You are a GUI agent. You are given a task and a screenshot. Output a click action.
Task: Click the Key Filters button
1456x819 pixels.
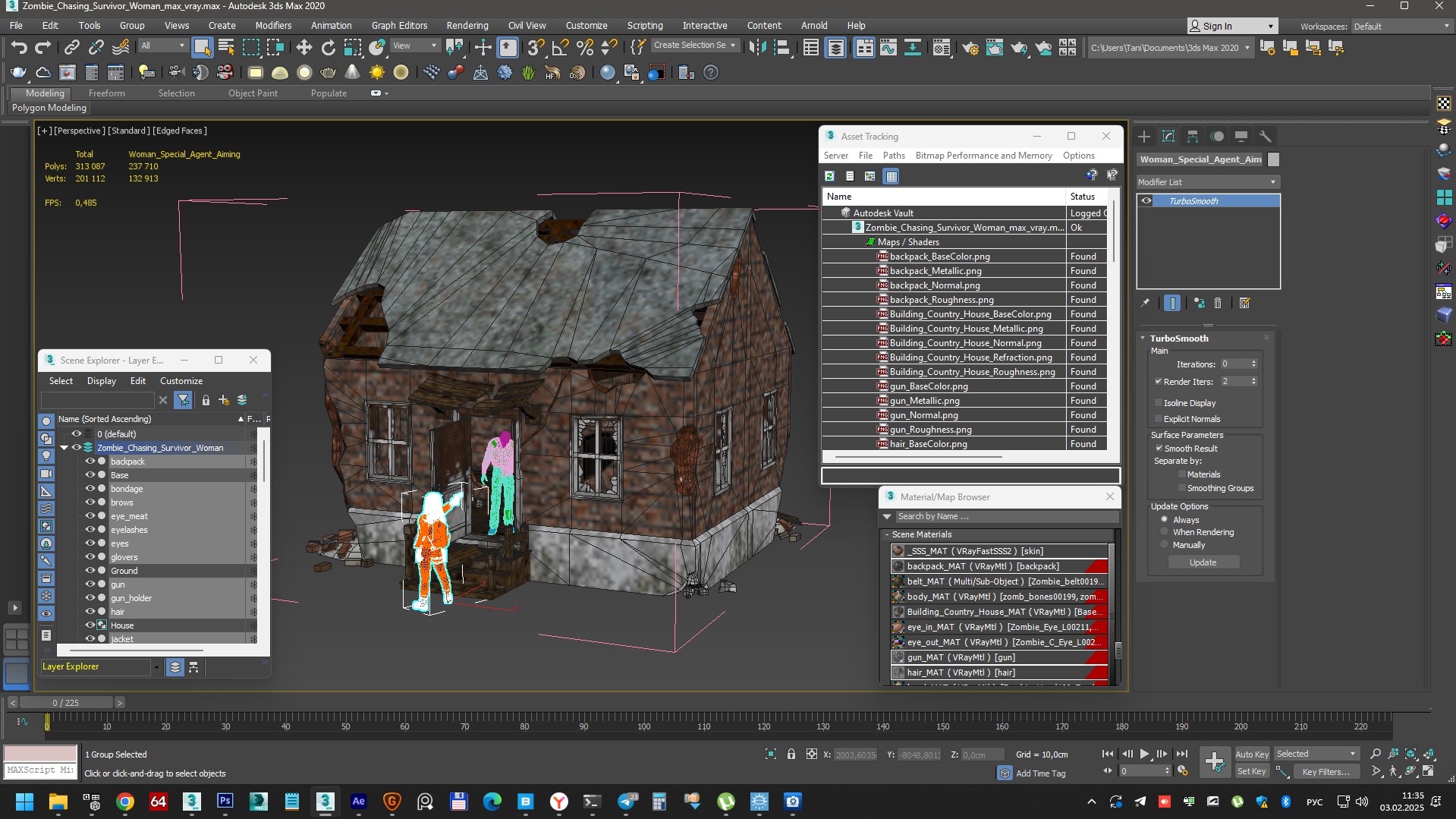(x=1326, y=772)
